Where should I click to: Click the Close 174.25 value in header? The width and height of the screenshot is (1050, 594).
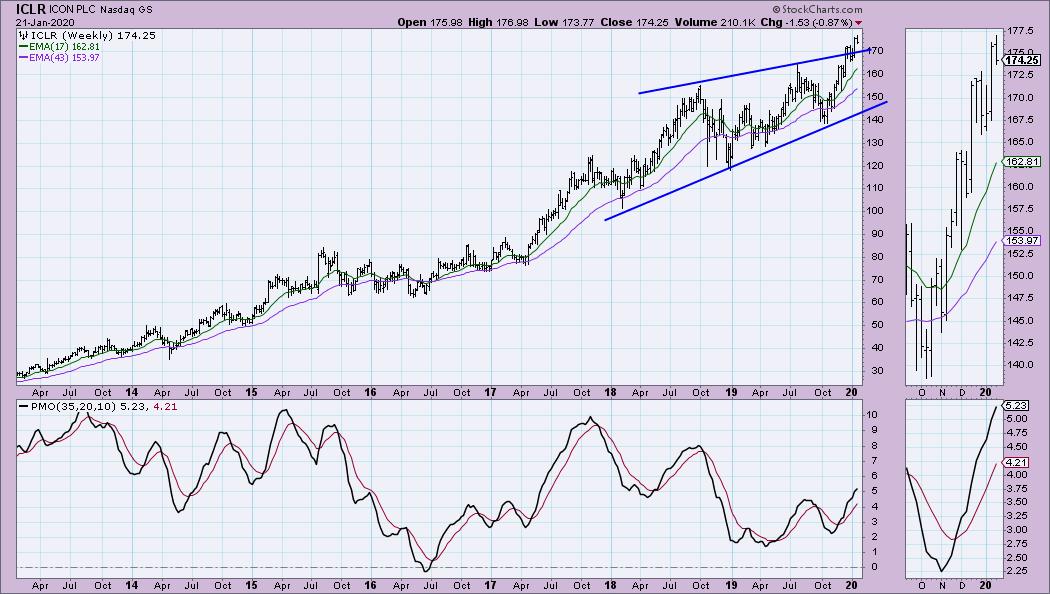(634, 22)
